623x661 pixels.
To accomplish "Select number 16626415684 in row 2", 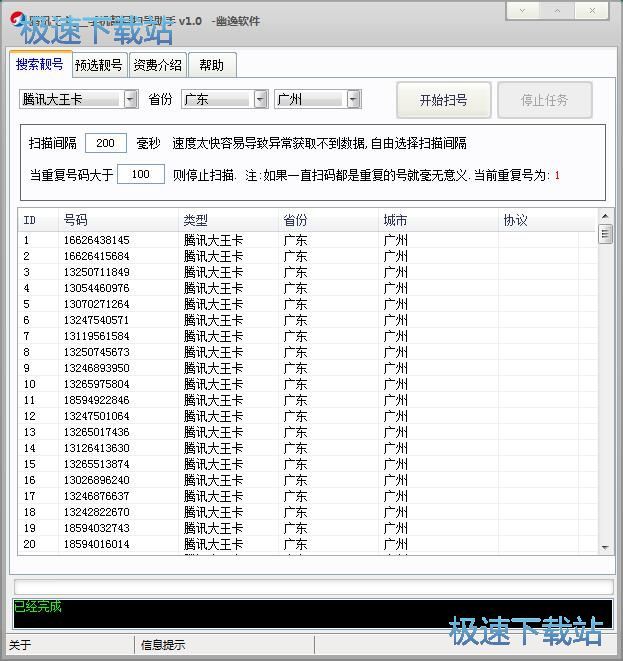I will [x=97, y=256].
